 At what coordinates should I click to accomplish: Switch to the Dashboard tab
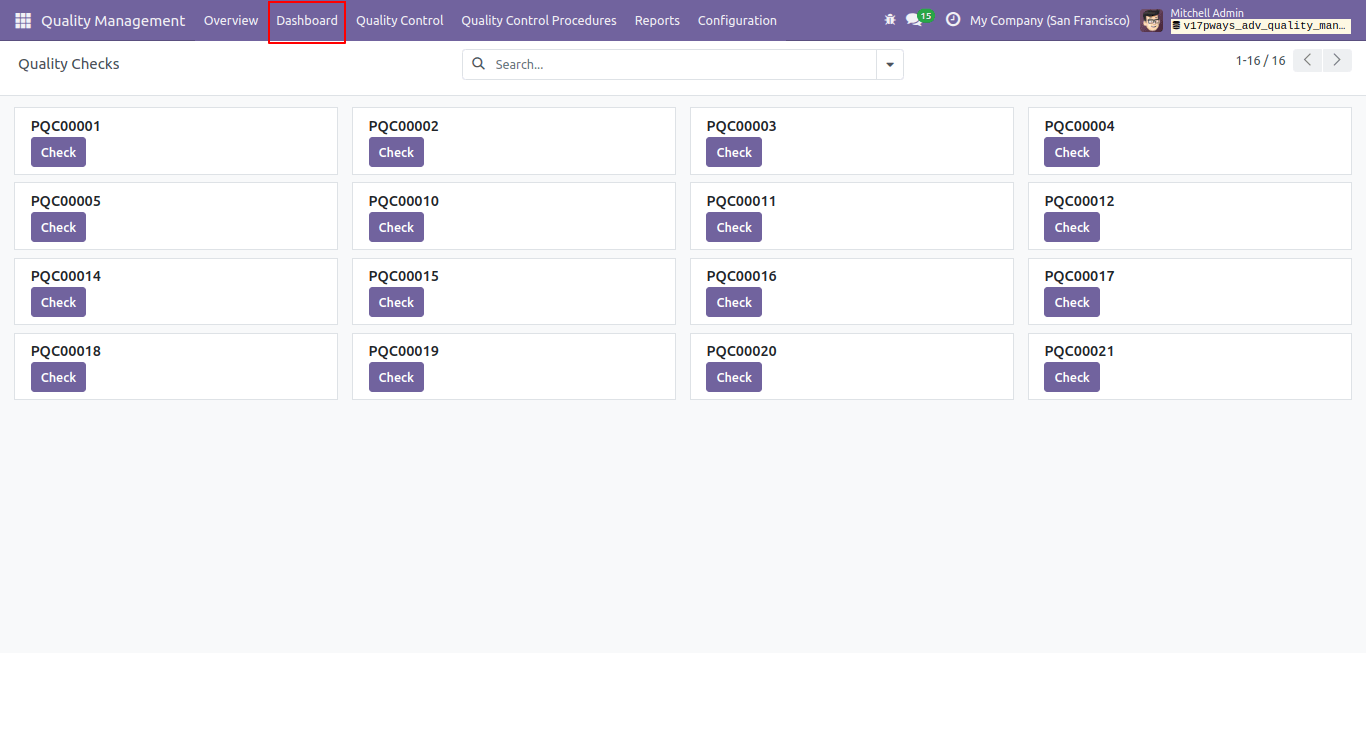click(307, 20)
